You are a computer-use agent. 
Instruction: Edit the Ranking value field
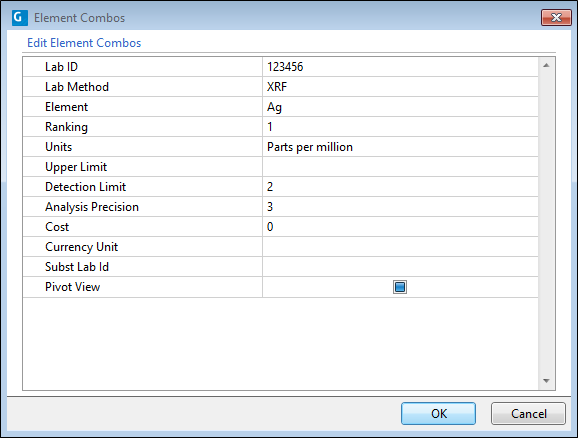[400, 127]
